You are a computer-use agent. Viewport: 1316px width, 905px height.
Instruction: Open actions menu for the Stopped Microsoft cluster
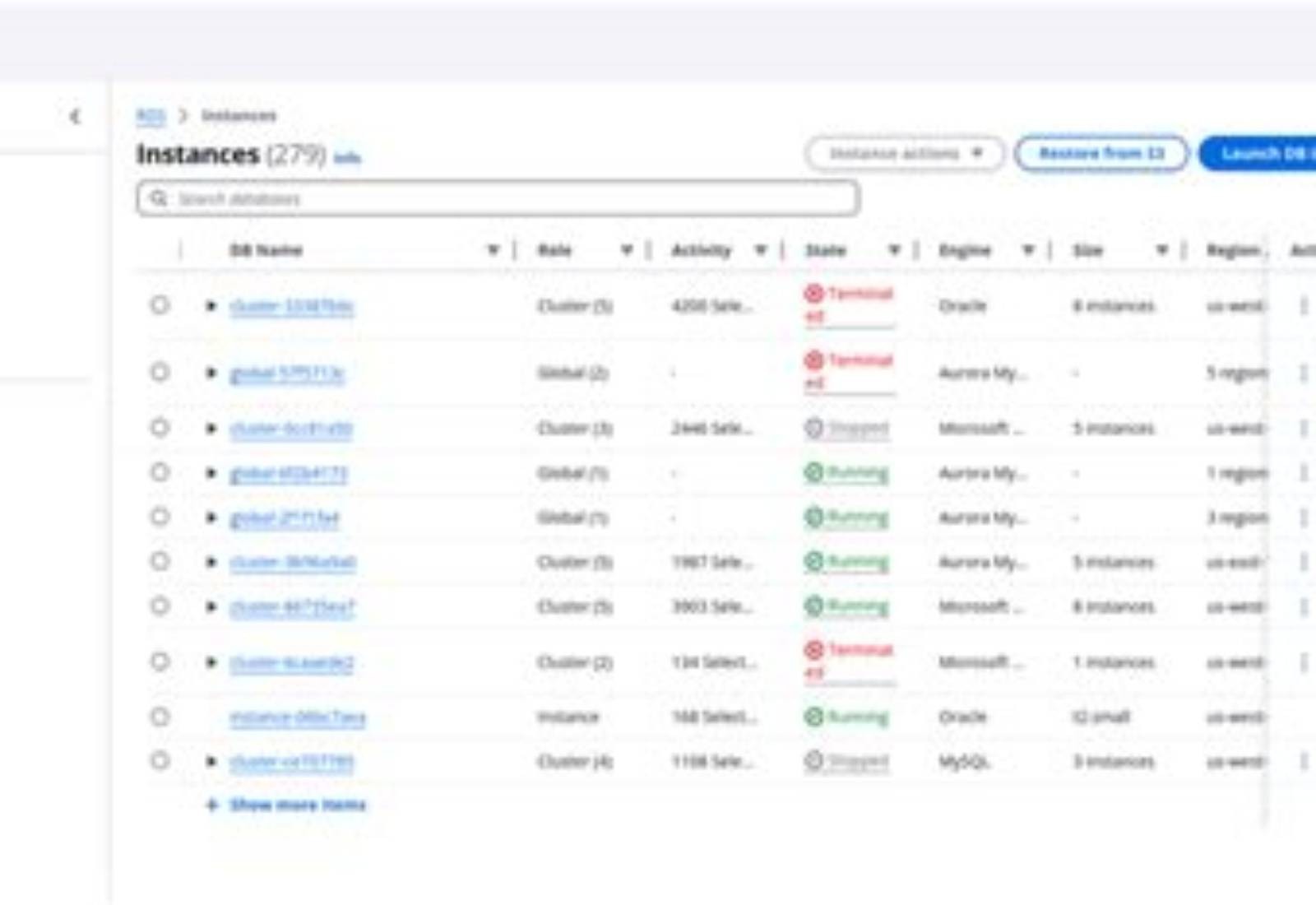1304,428
